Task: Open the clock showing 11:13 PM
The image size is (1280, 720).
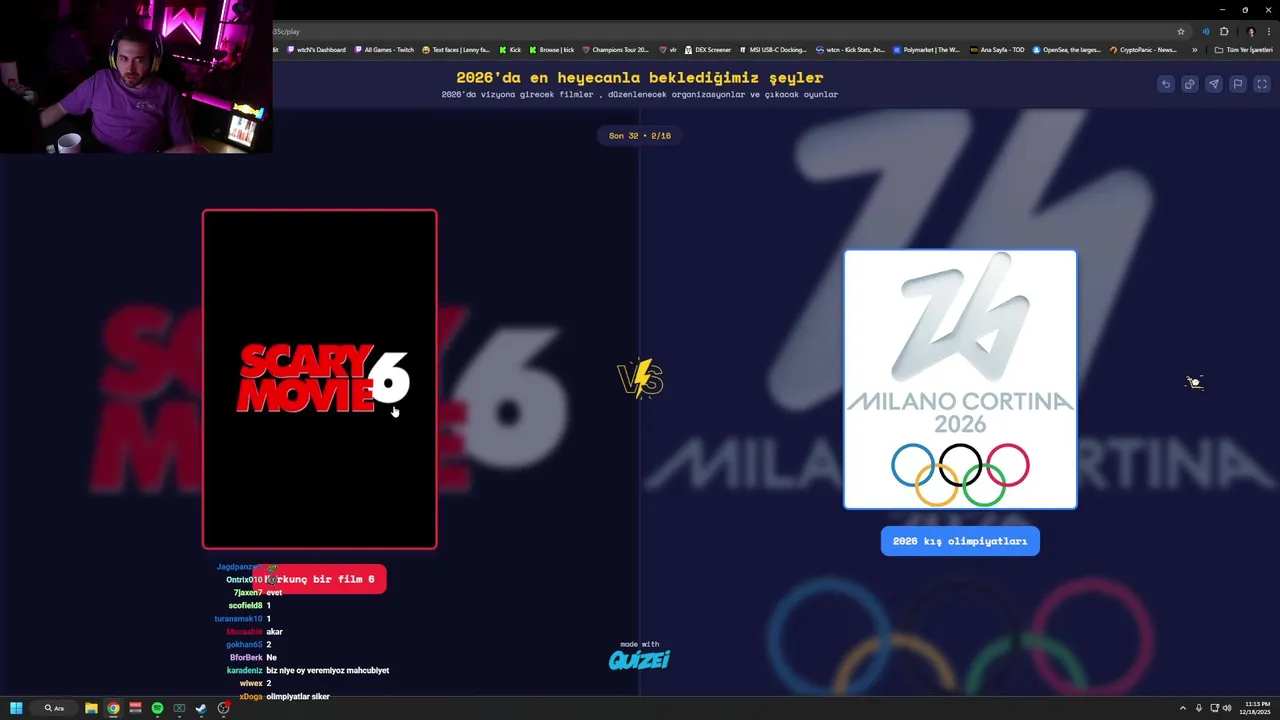Action: click(1254, 708)
